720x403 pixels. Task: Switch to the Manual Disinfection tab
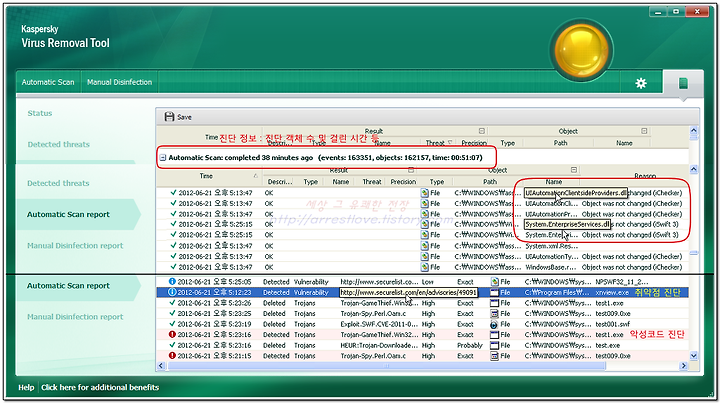tap(119, 82)
